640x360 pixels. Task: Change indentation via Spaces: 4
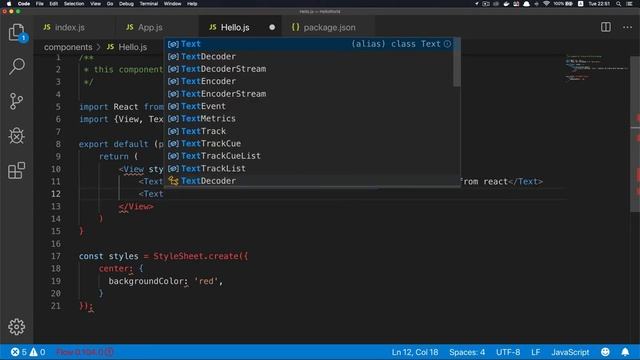[x=467, y=352]
